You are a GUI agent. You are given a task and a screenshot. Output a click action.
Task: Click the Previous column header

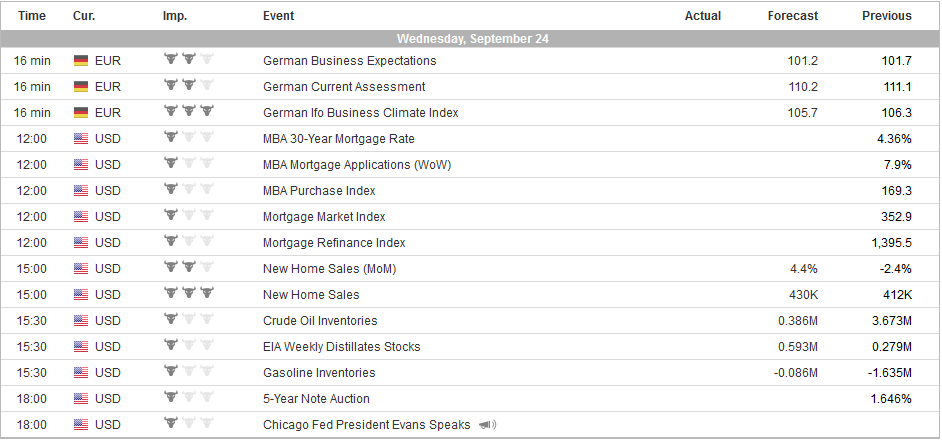point(887,16)
